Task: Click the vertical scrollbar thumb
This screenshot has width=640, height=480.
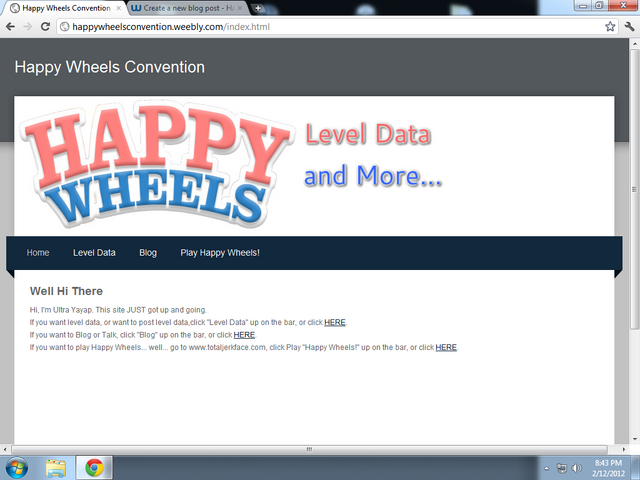Action: [635, 189]
